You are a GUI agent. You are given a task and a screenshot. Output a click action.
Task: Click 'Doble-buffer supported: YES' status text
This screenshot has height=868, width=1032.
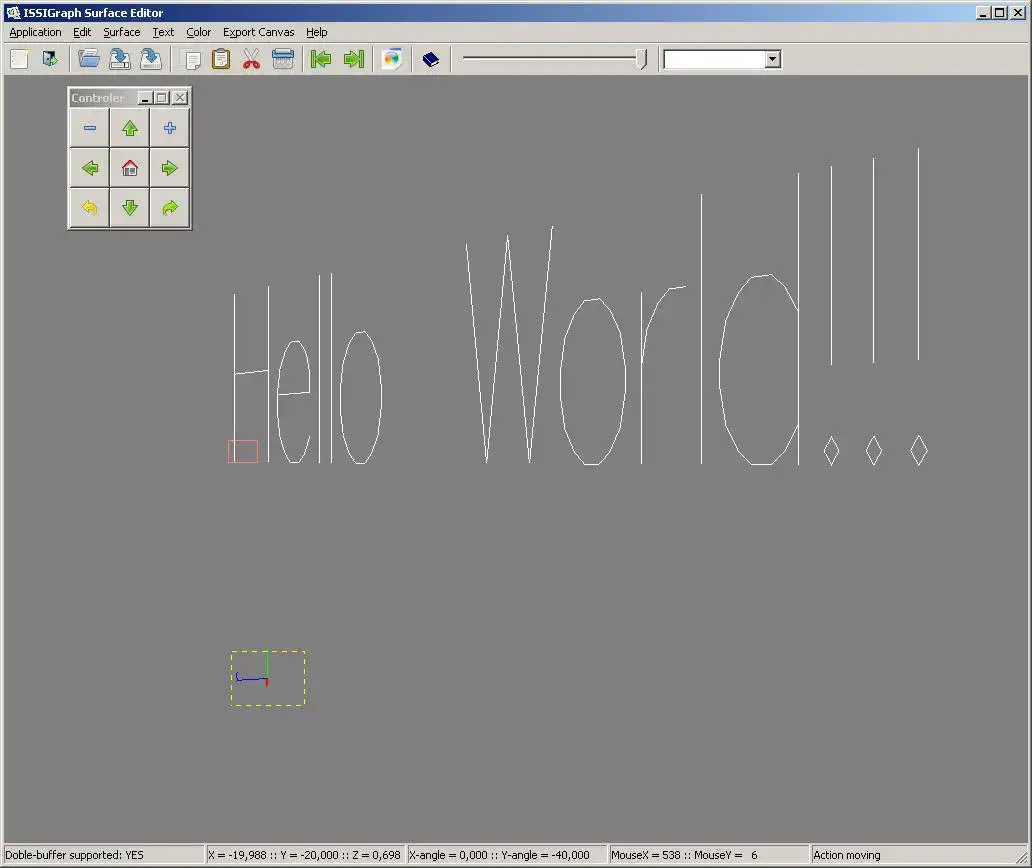pos(74,855)
